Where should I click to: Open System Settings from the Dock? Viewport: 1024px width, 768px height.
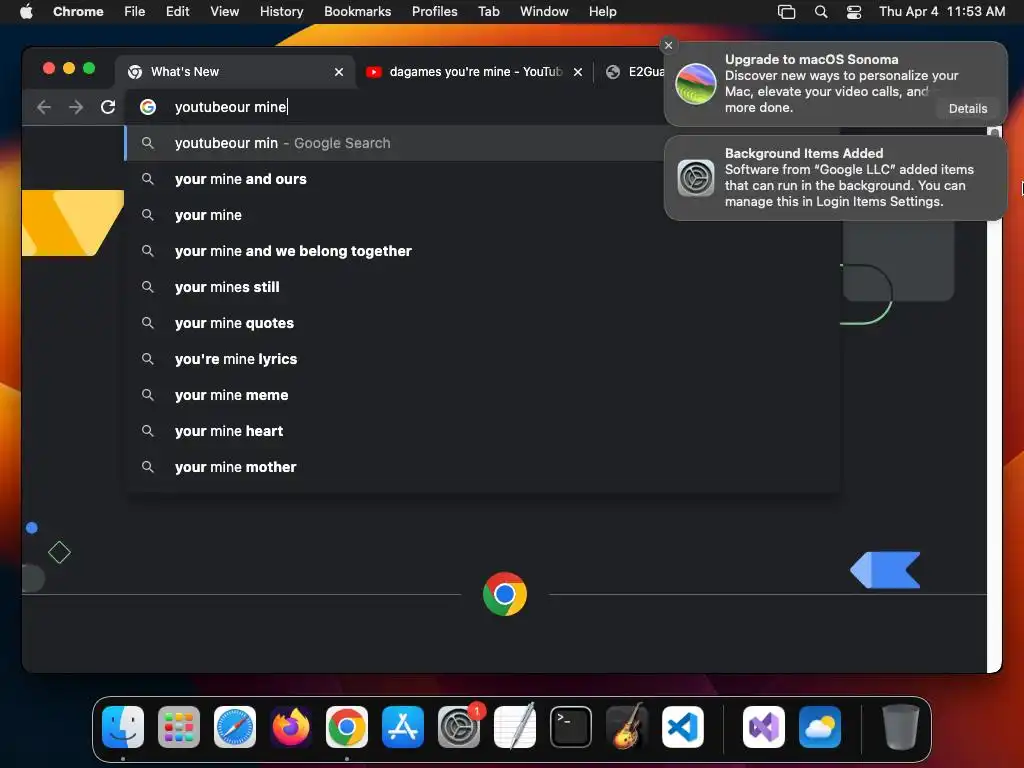(458, 727)
